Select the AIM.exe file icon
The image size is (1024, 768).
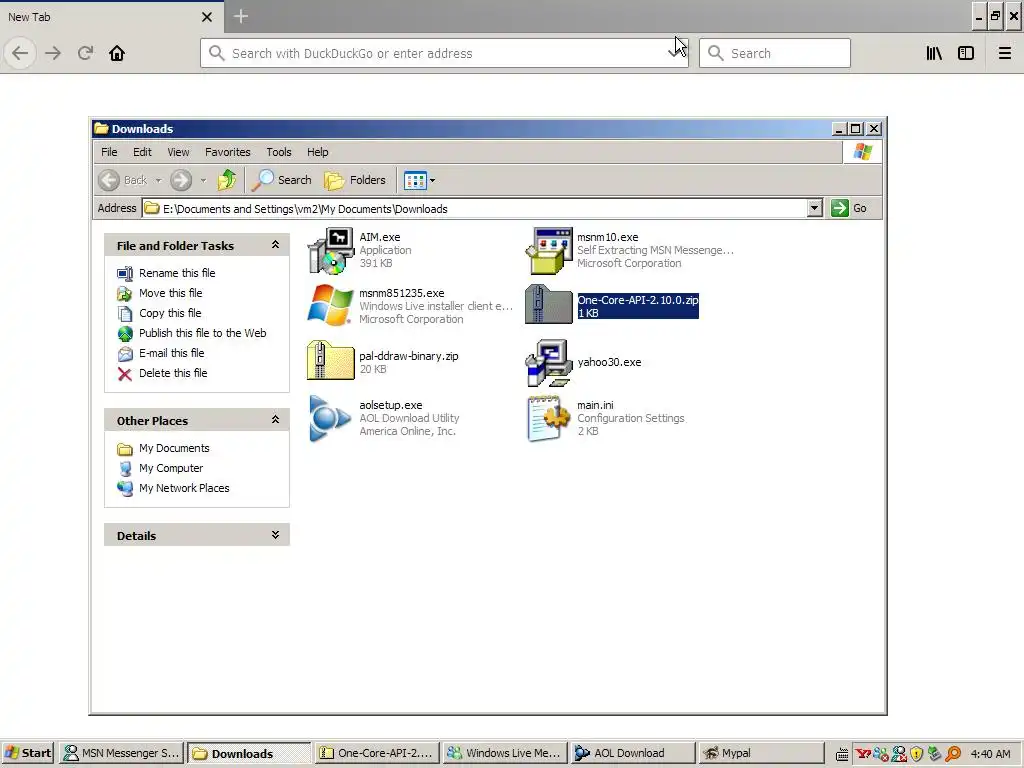330,251
